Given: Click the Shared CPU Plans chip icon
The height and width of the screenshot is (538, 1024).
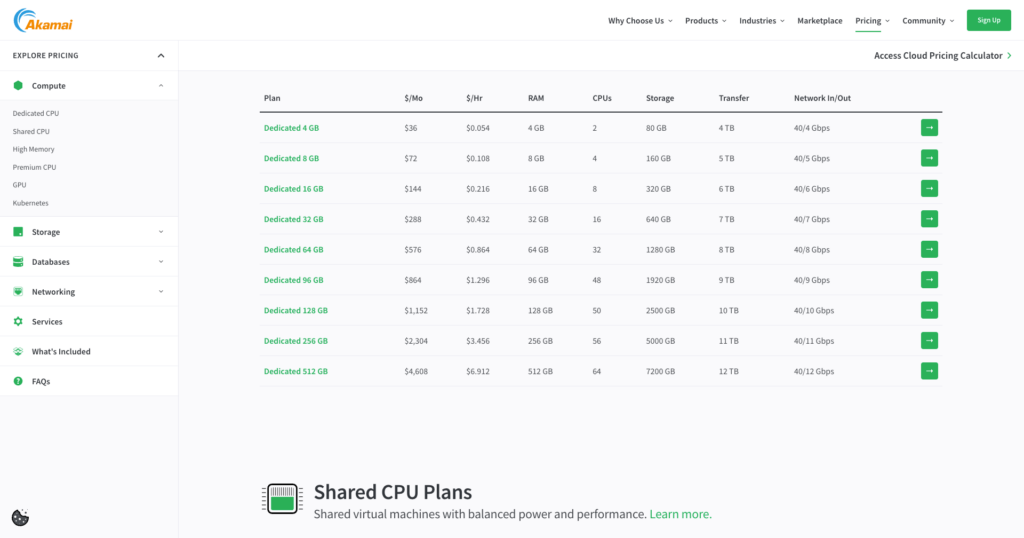Looking at the screenshot, I should point(282,499).
